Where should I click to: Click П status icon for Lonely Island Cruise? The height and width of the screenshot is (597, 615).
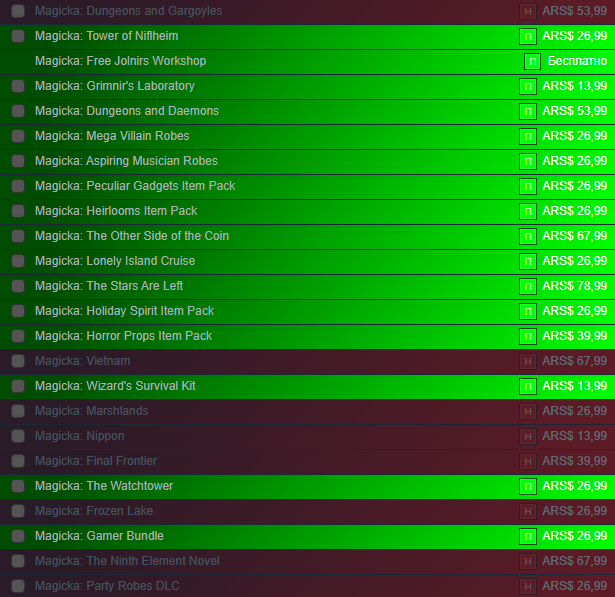coord(528,261)
